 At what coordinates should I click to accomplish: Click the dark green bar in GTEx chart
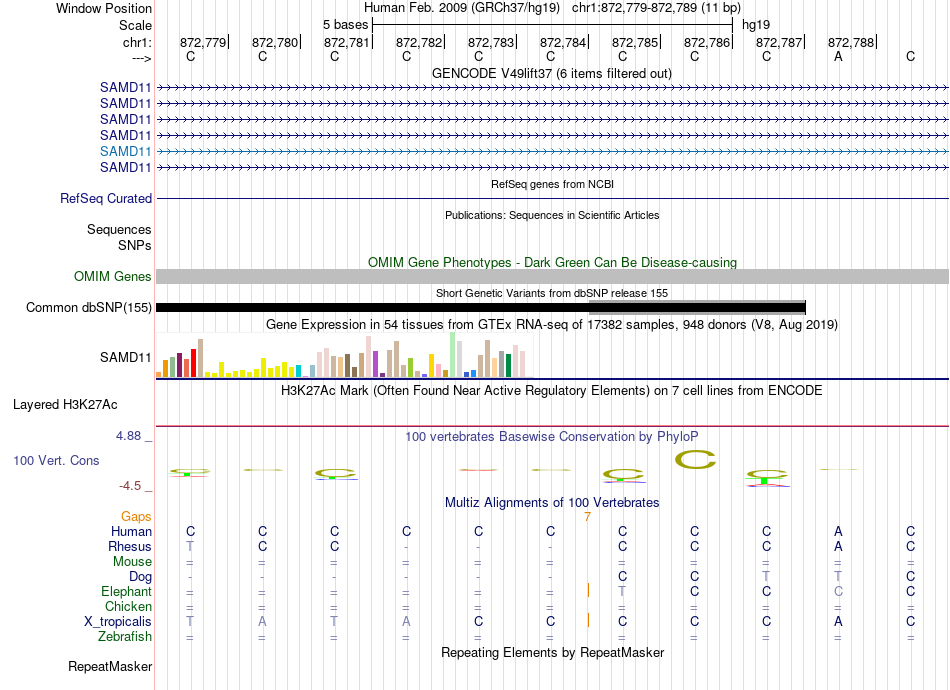(x=508, y=366)
